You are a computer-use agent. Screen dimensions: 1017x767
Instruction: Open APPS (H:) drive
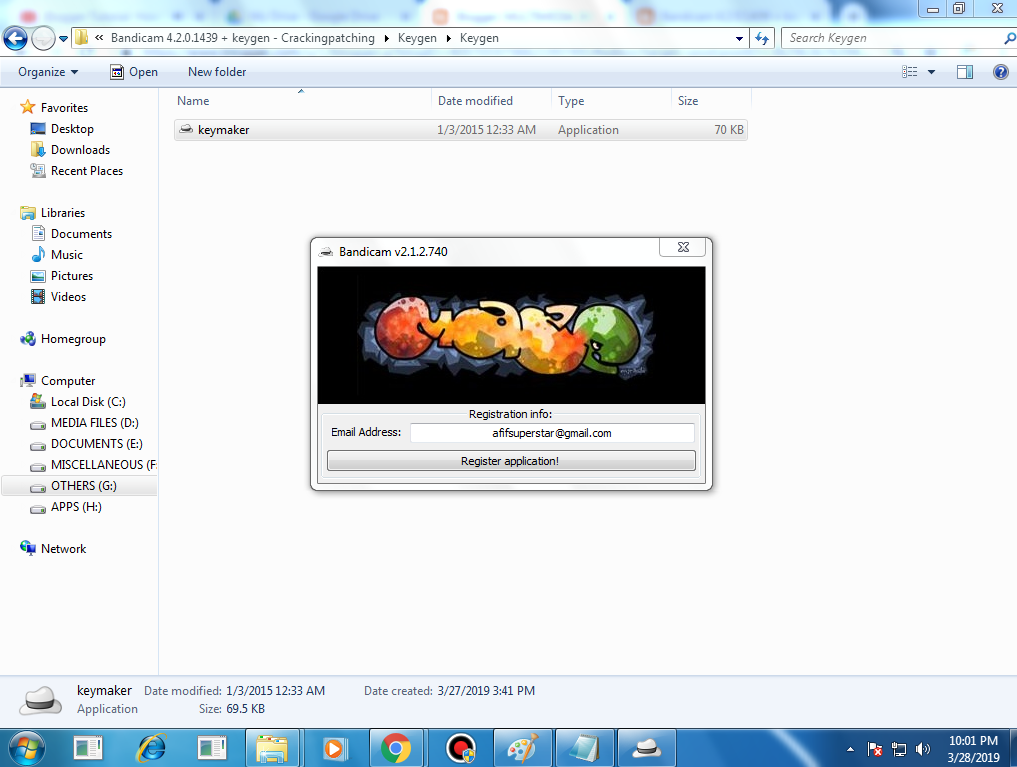pos(76,507)
